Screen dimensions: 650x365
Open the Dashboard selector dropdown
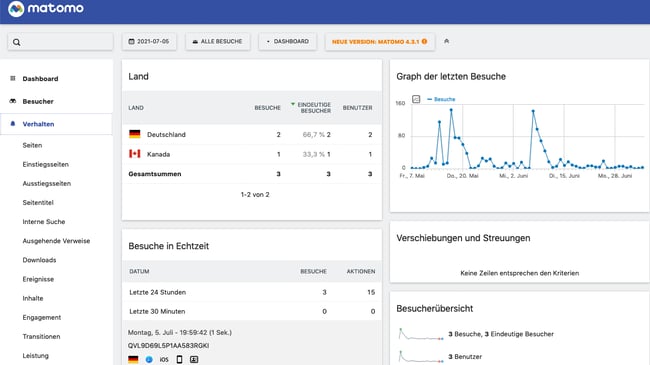pyautogui.click(x=288, y=41)
